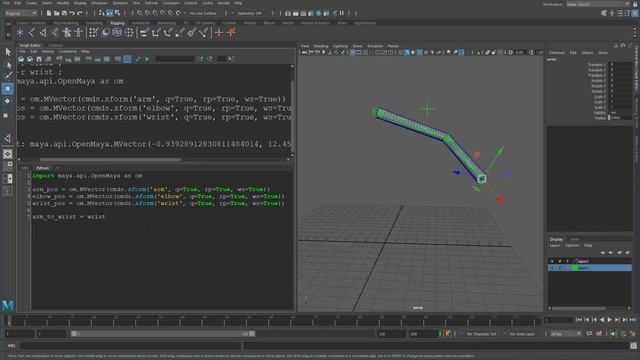Image resolution: width=640 pixels, height=360 pixels.
Task: Toggle visibility of selected green layer
Action: point(552,268)
